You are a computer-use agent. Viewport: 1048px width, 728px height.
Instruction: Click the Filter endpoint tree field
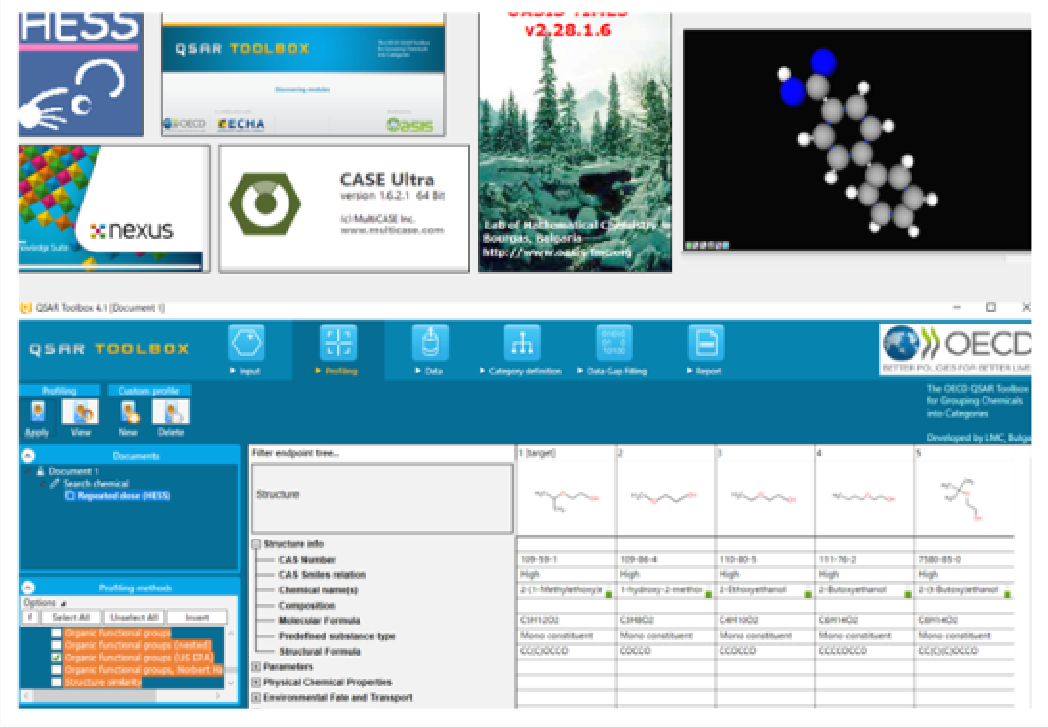tap(382, 453)
